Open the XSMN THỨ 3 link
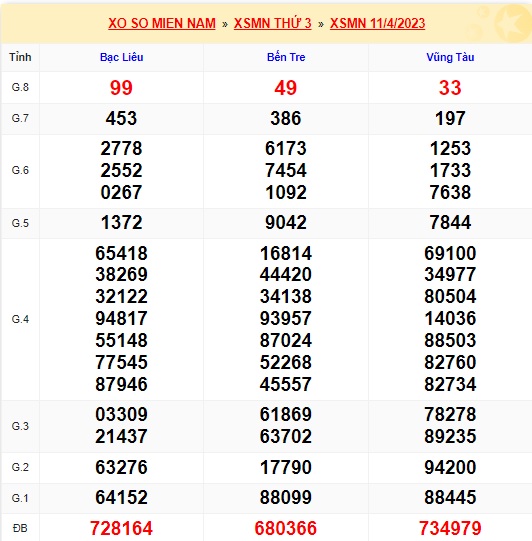This screenshot has height=541, width=532. [x=273, y=23]
